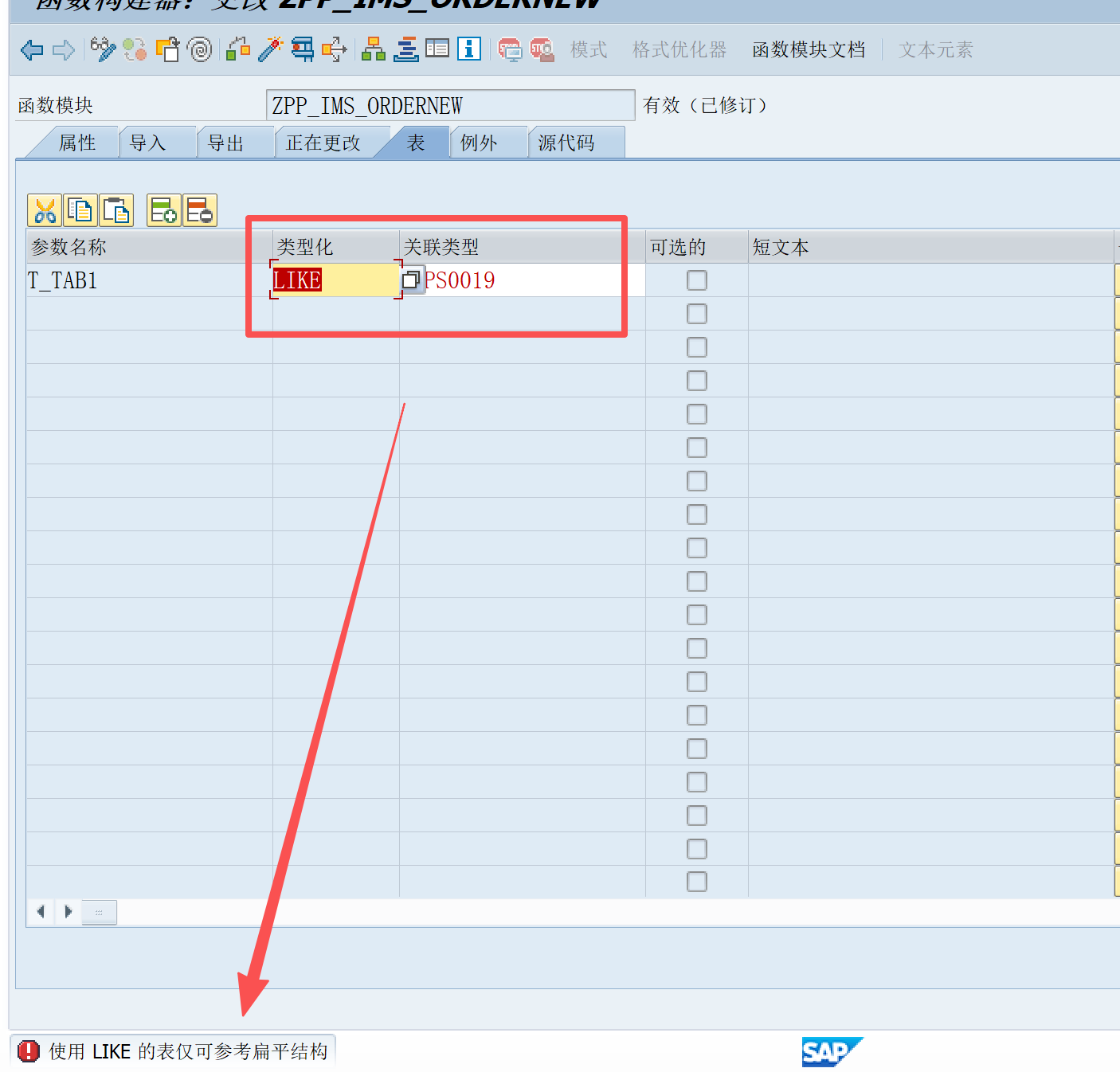Click the 函数模块 field label
This screenshot has width=1120, height=1072.
[x=56, y=105]
